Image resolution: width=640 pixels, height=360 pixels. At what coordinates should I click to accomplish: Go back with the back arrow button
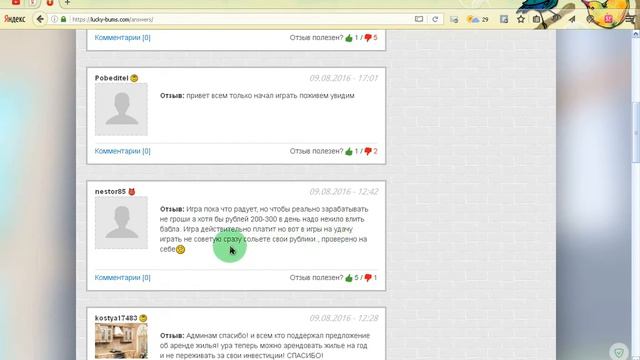(x=40, y=19)
